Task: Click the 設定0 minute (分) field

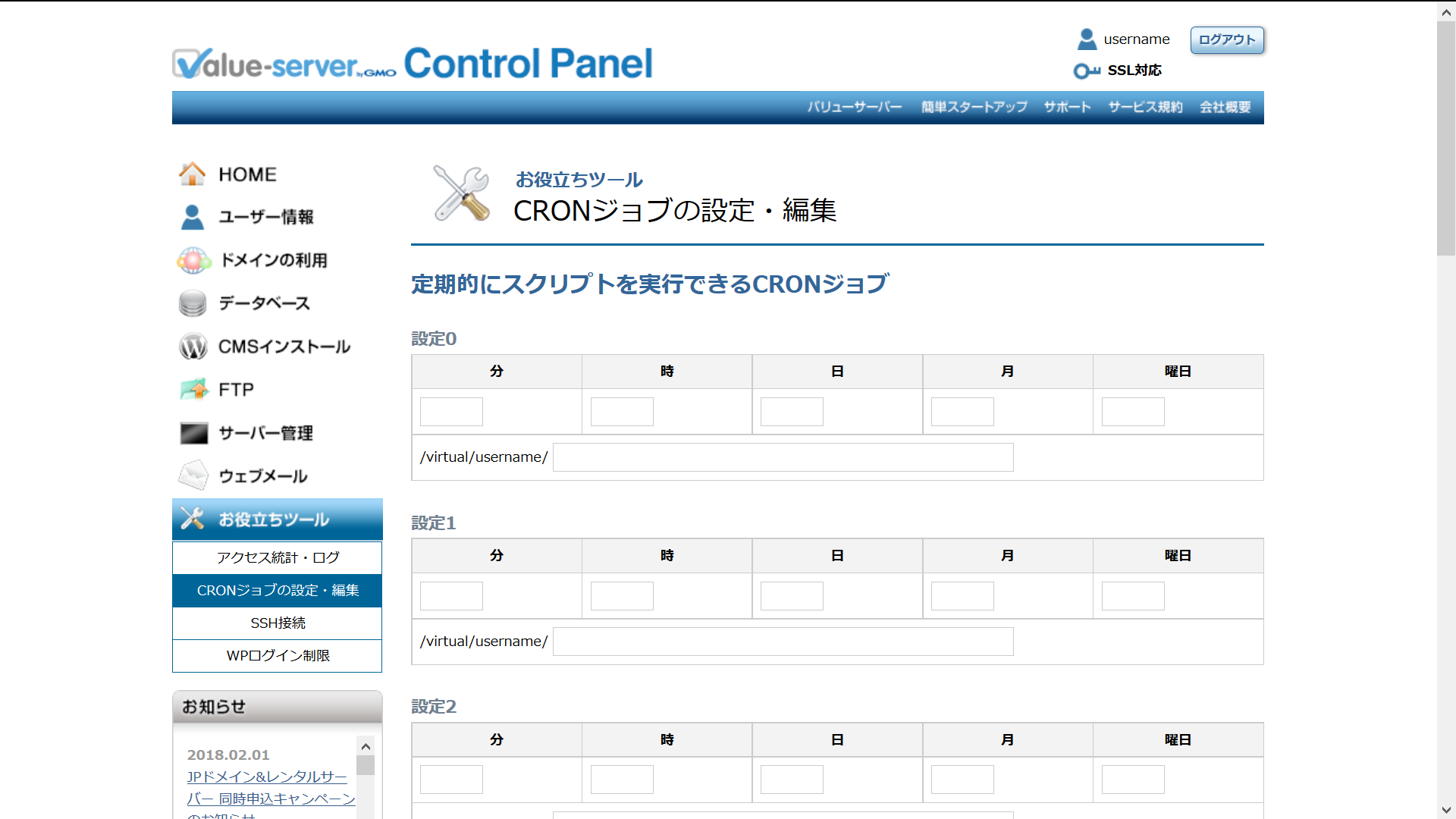Action: point(451,412)
